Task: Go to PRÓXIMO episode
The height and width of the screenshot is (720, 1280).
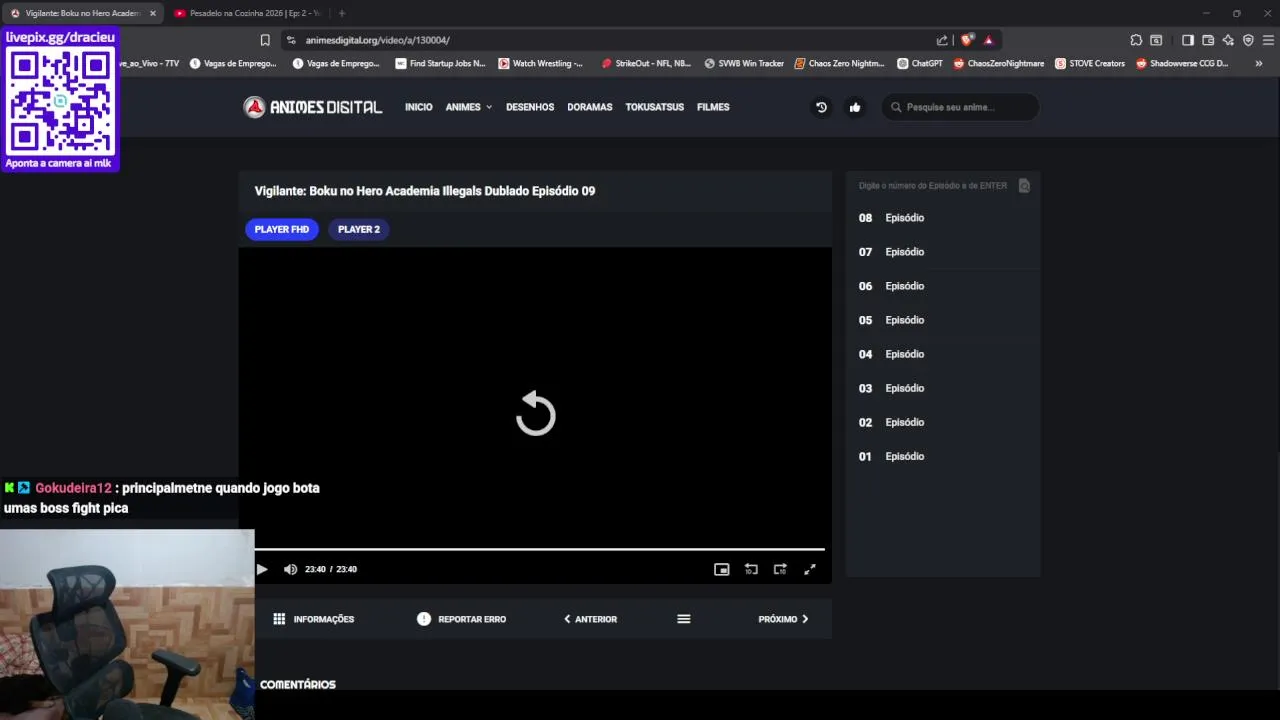Action: tap(784, 619)
